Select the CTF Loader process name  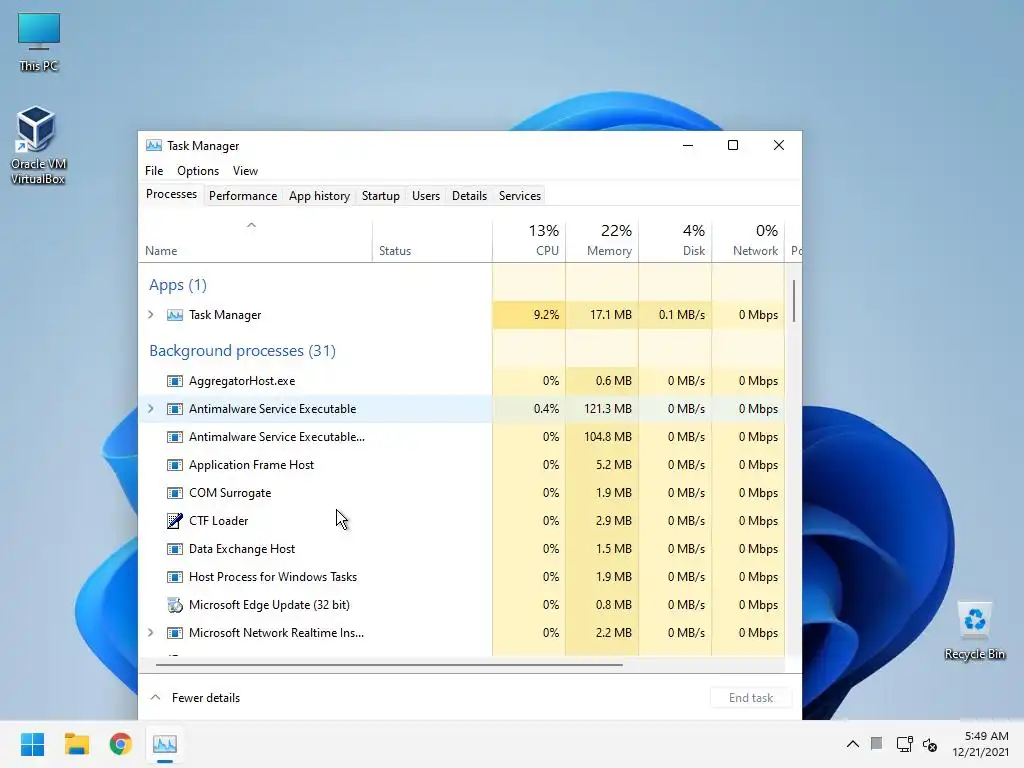point(218,521)
